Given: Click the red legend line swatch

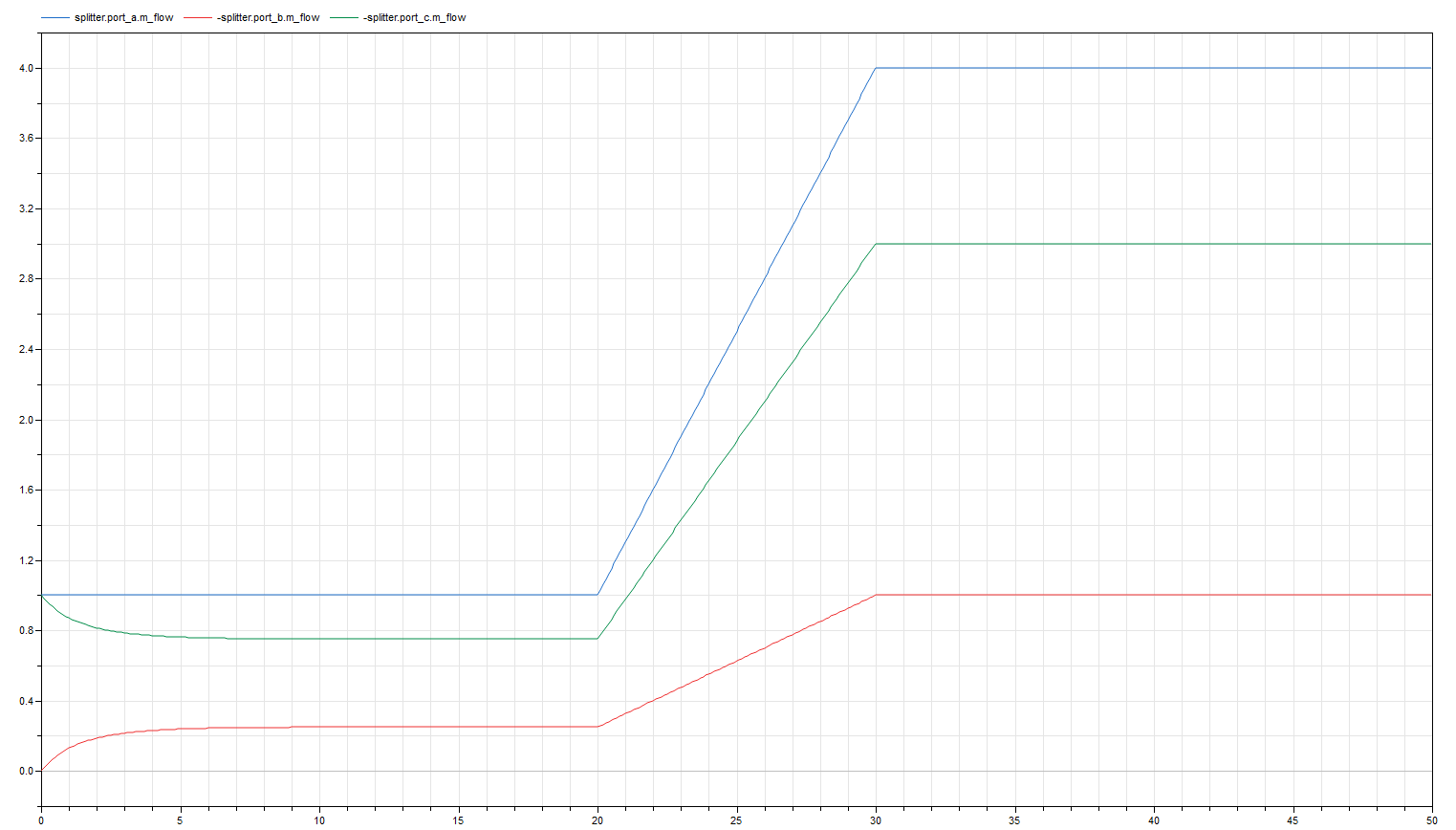Looking at the screenshot, I should (197, 17).
